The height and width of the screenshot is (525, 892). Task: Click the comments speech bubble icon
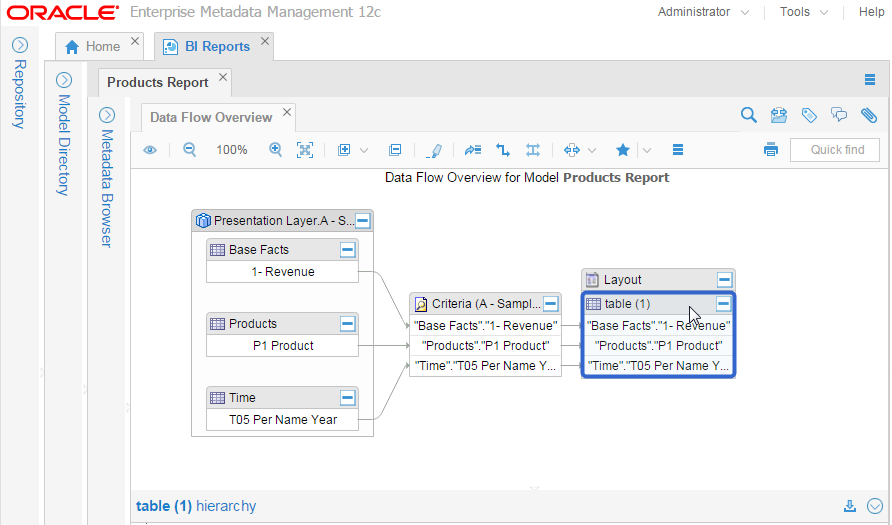click(x=839, y=116)
